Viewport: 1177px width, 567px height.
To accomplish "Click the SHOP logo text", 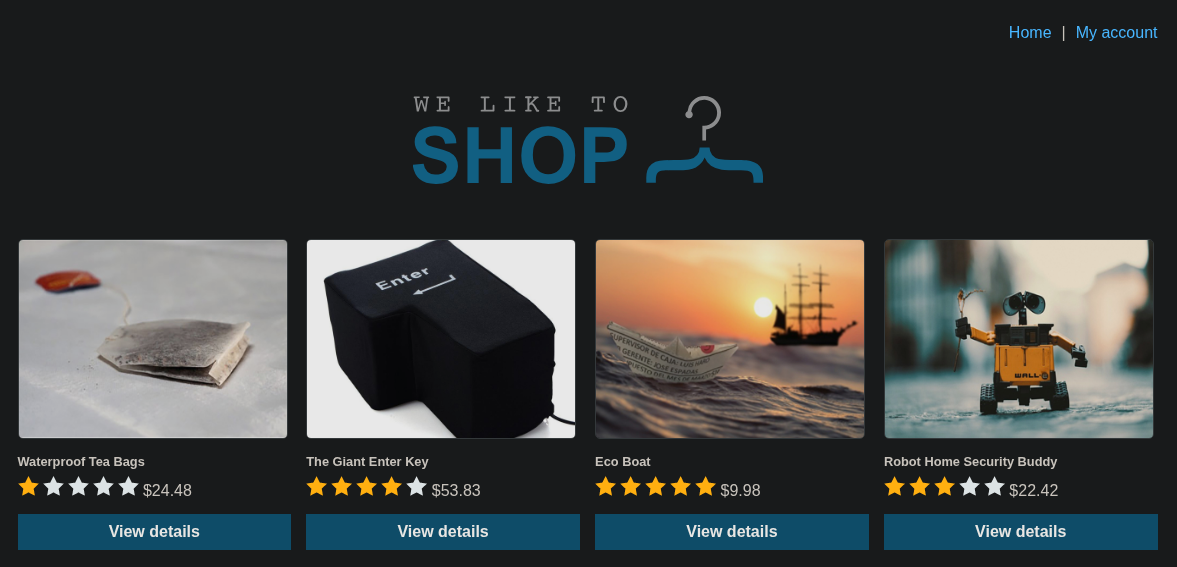I will [x=519, y=156].
